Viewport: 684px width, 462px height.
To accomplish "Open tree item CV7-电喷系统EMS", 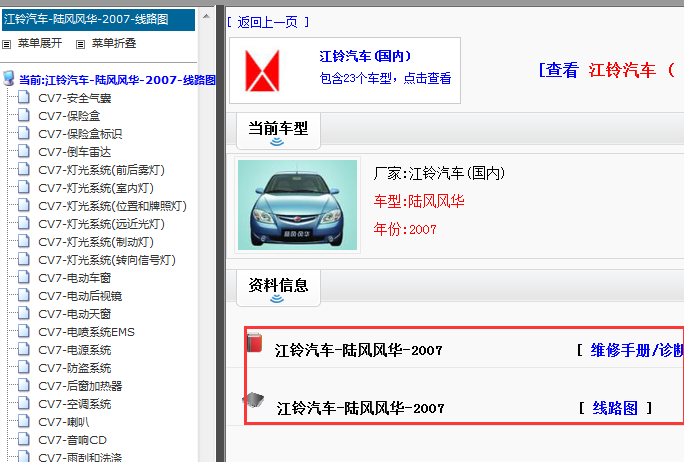I will click(x=86, y=332).
